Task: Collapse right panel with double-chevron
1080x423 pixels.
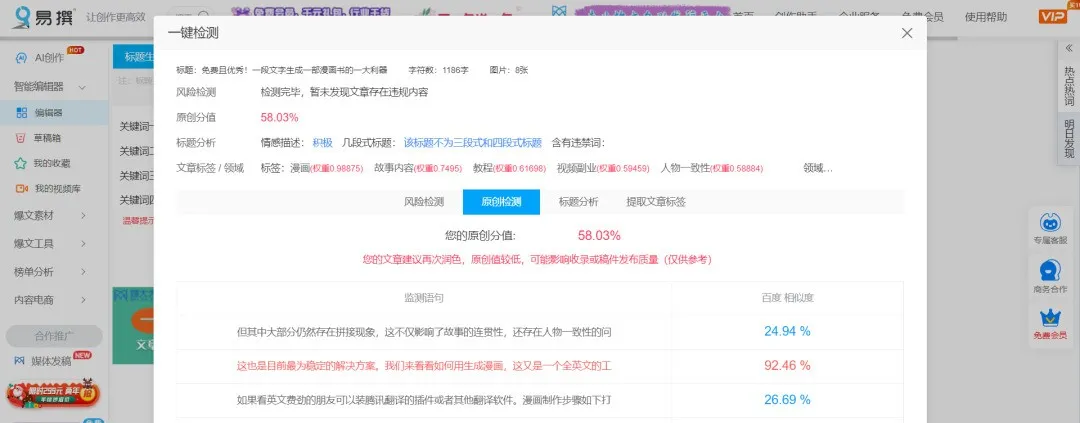Action: (x=1069, y=48)
